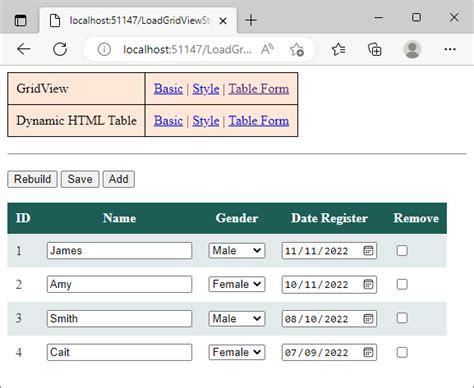
Task: Click the browser back arrow
Action: tap(24, 49)
